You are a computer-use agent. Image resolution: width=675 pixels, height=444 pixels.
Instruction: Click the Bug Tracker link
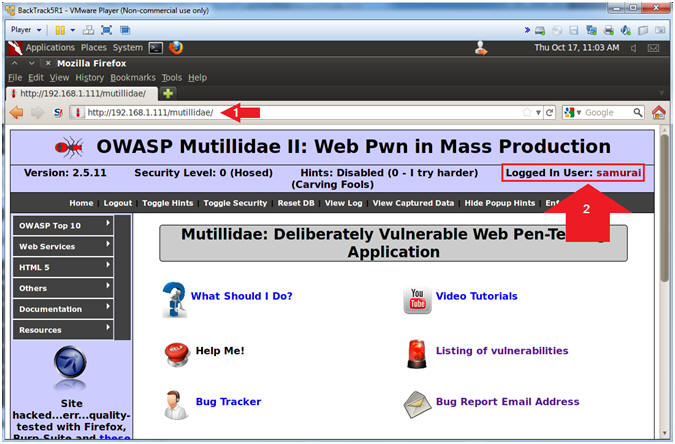coord(228,402)
